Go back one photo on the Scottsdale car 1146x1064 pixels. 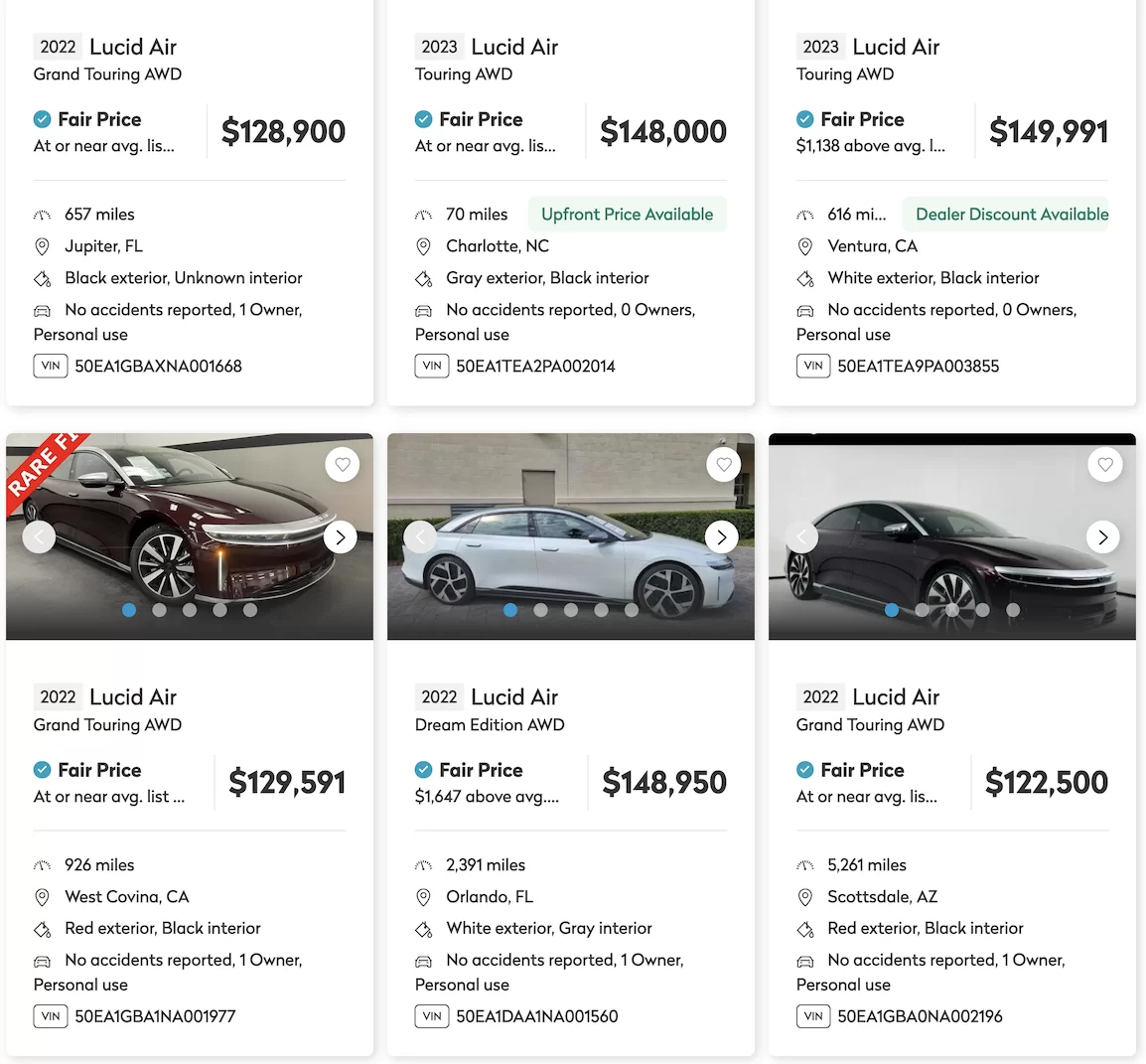coord(801,537)
